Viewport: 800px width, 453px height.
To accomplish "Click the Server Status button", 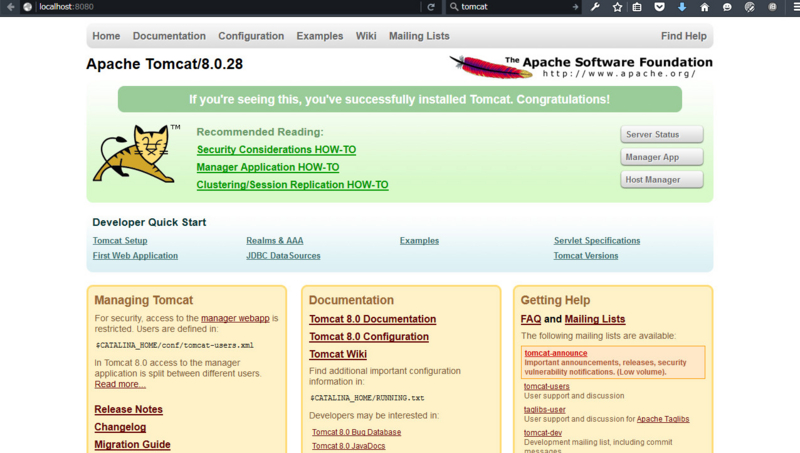I will pos(662,135).
